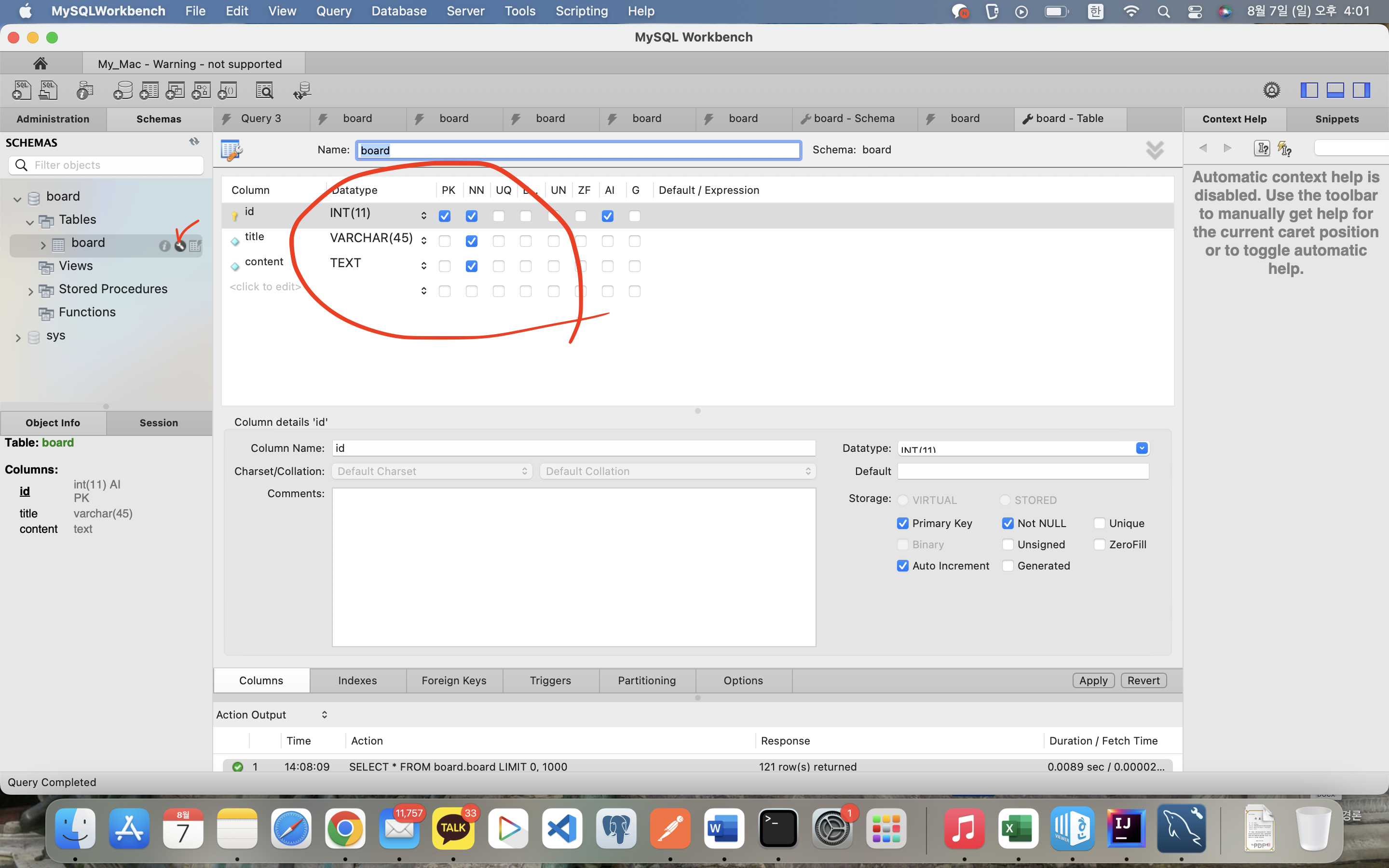
Task: Enable PK checkbox for title column
Action: point(444,241)
